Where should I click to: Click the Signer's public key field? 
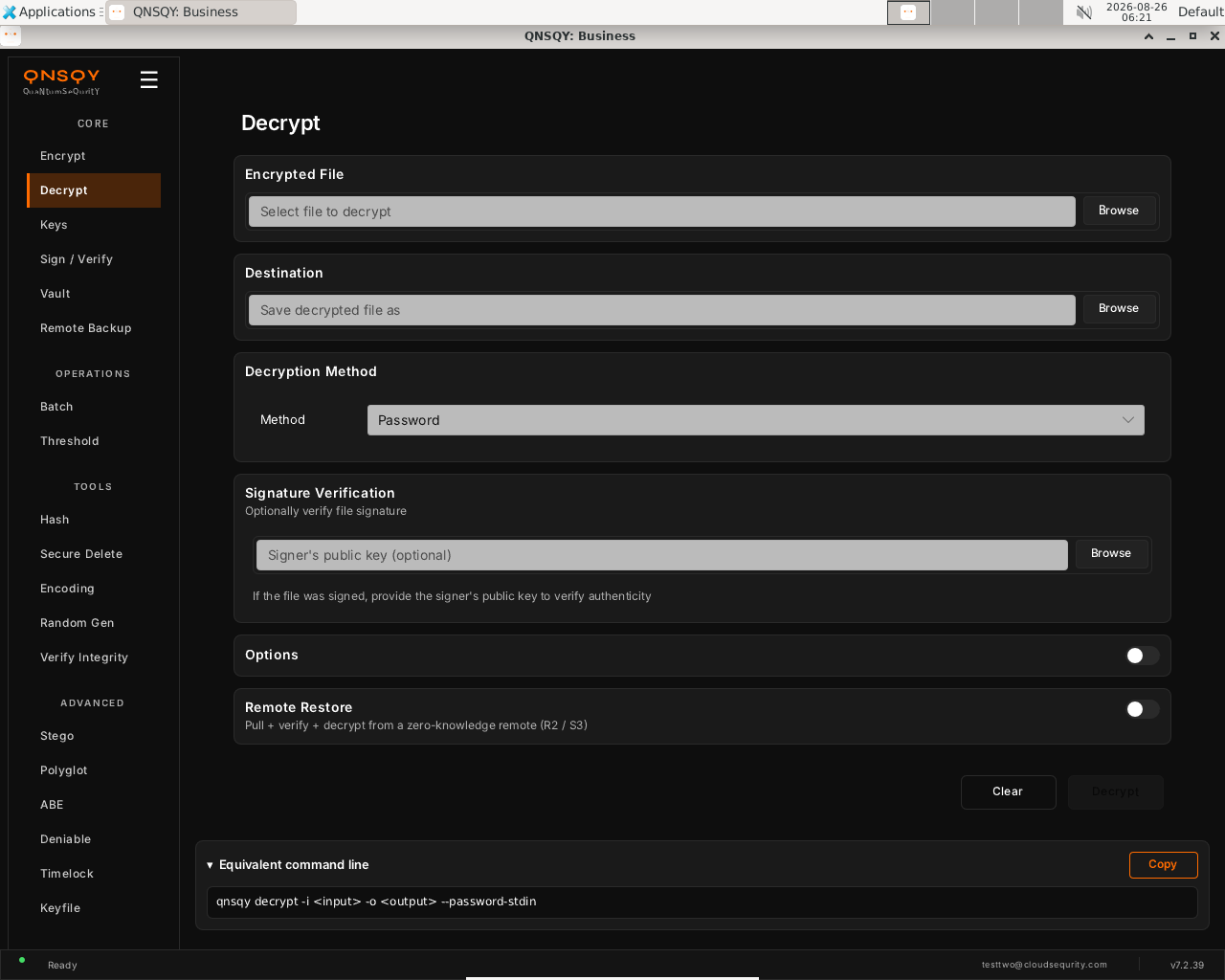coord(662,555)
